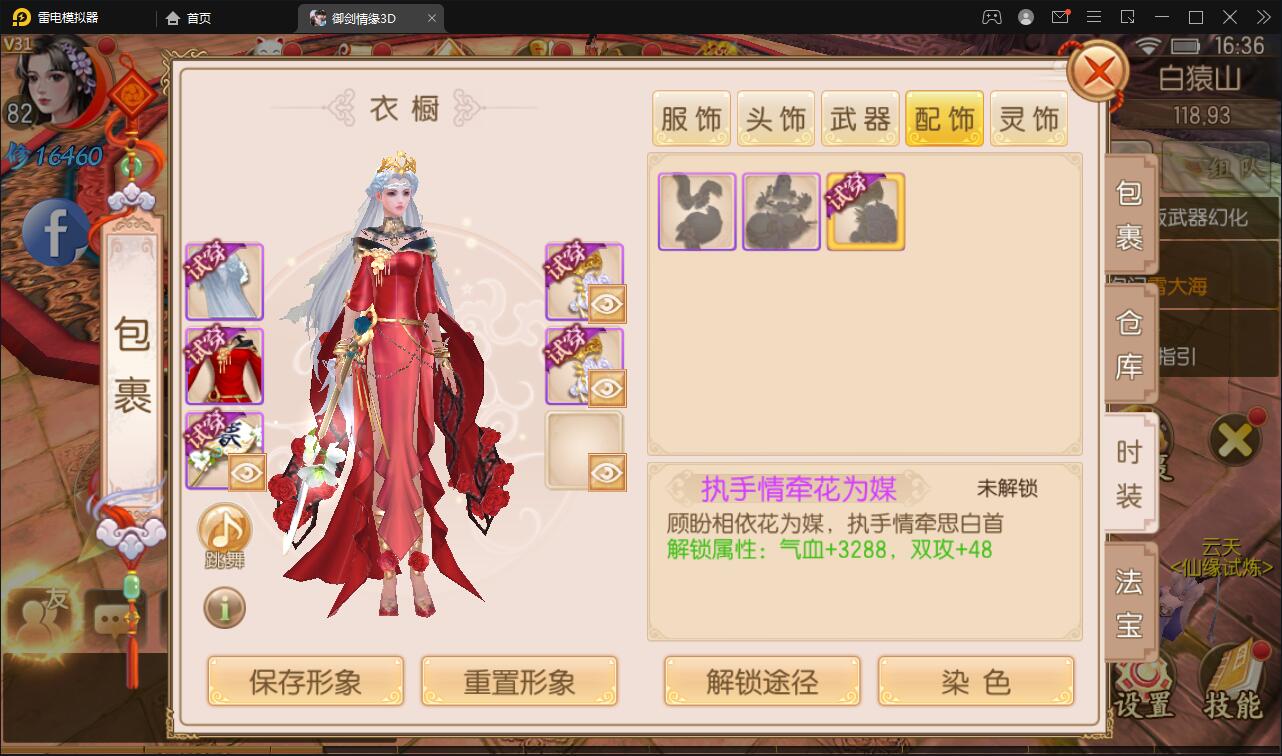Viewport: 1282px width, 756px height.
Task: Click the emulator gamepad icon in title bar
Action: tap(991, 17)
